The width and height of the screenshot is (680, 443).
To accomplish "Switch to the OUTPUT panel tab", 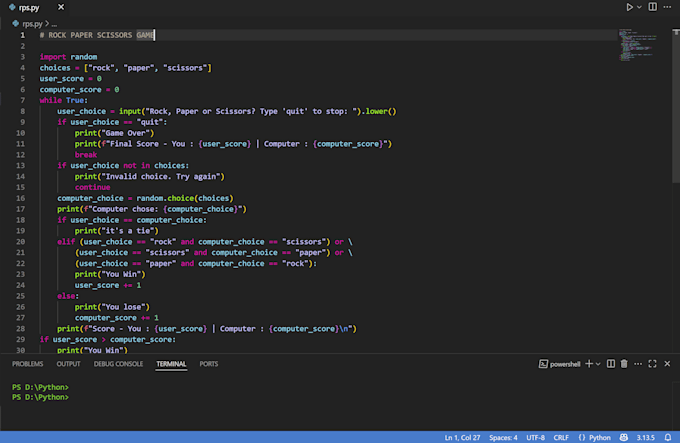I will coord(69,364).
